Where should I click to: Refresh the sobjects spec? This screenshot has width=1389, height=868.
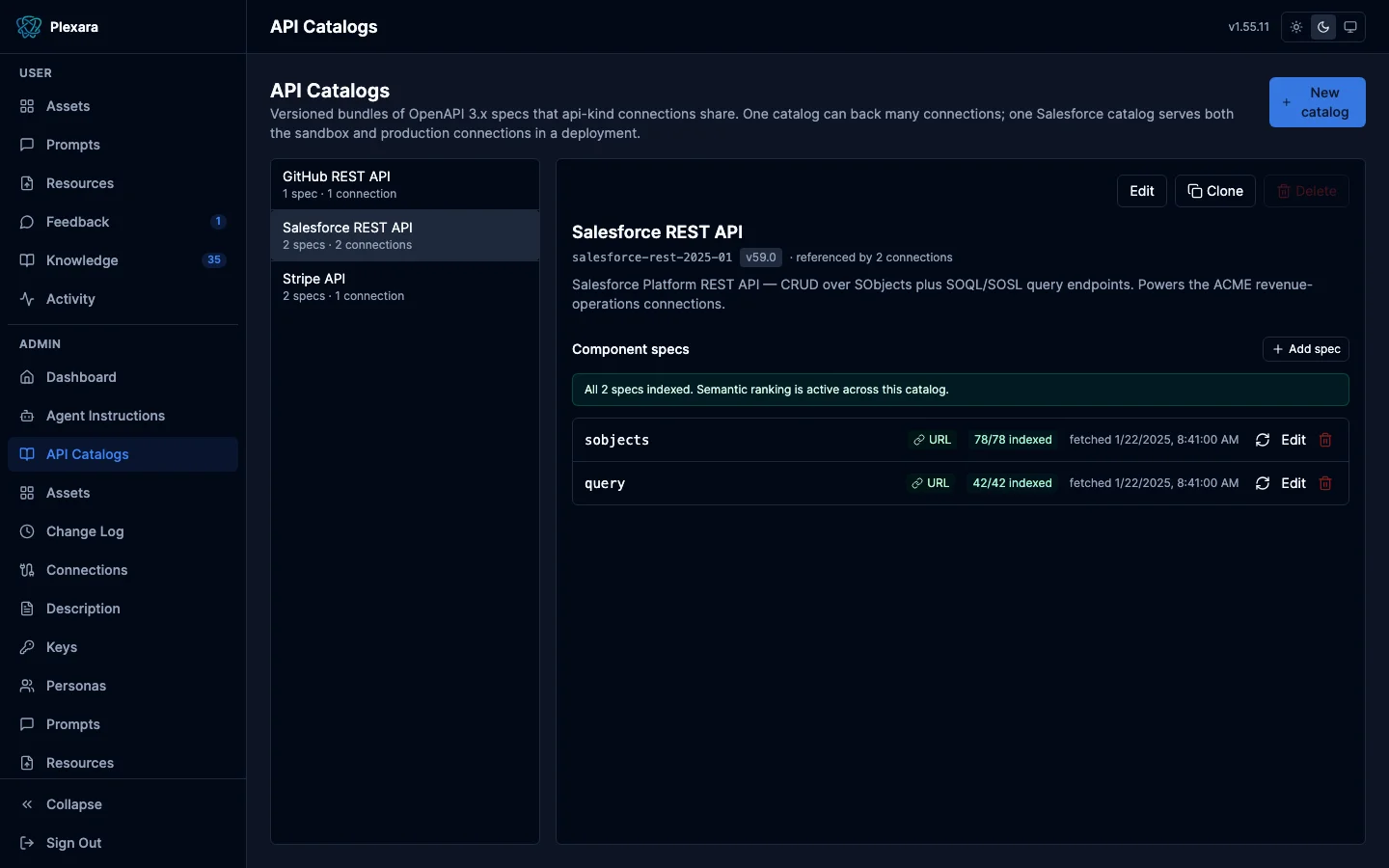[x=1263, y=440]
